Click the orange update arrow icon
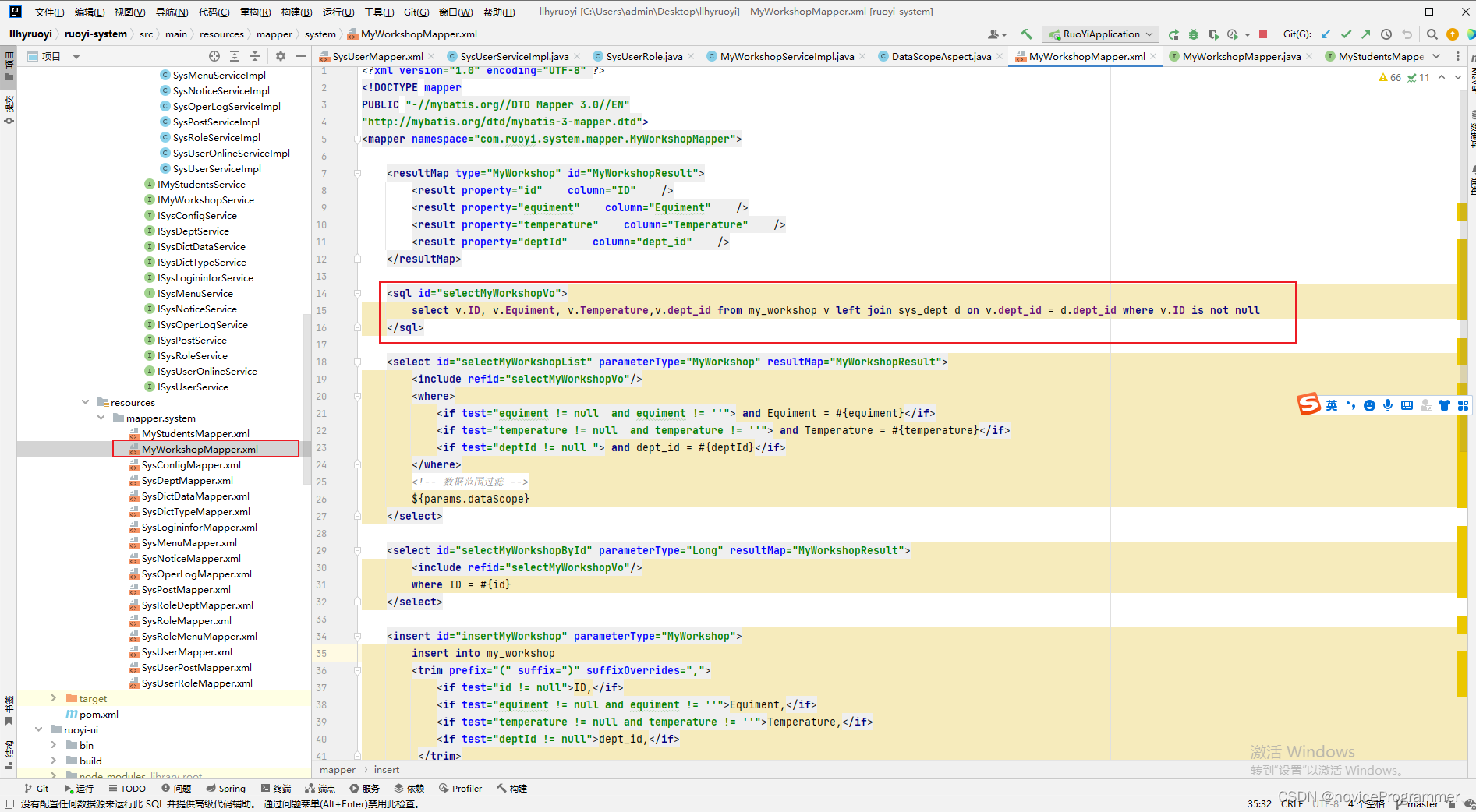Screen dimensions: 1476x812 coord(1453,34)
